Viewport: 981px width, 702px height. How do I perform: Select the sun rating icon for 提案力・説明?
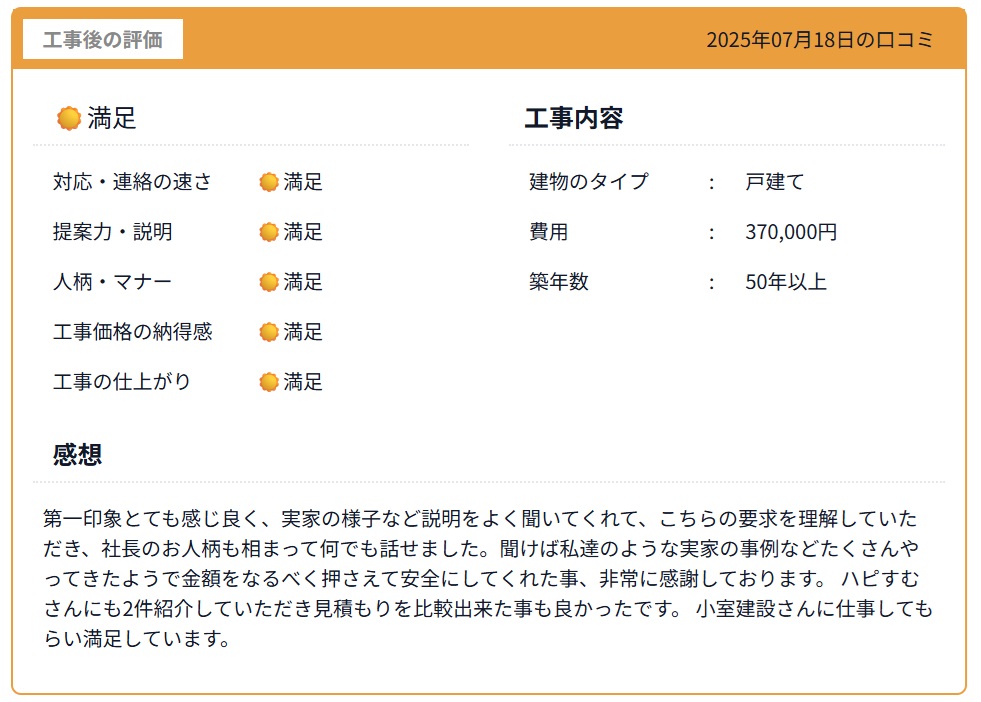point(269,232)
